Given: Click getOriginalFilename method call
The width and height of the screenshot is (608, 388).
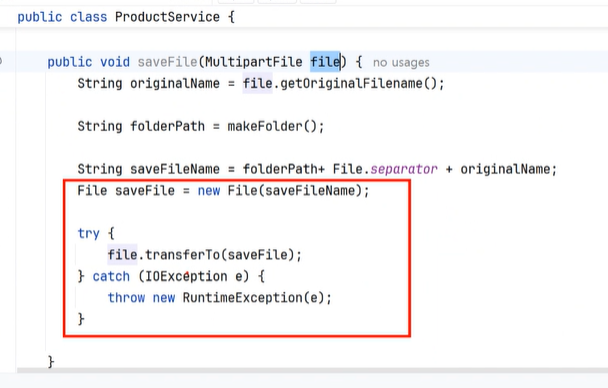Looking at the screenshot, I should [351, 83].
